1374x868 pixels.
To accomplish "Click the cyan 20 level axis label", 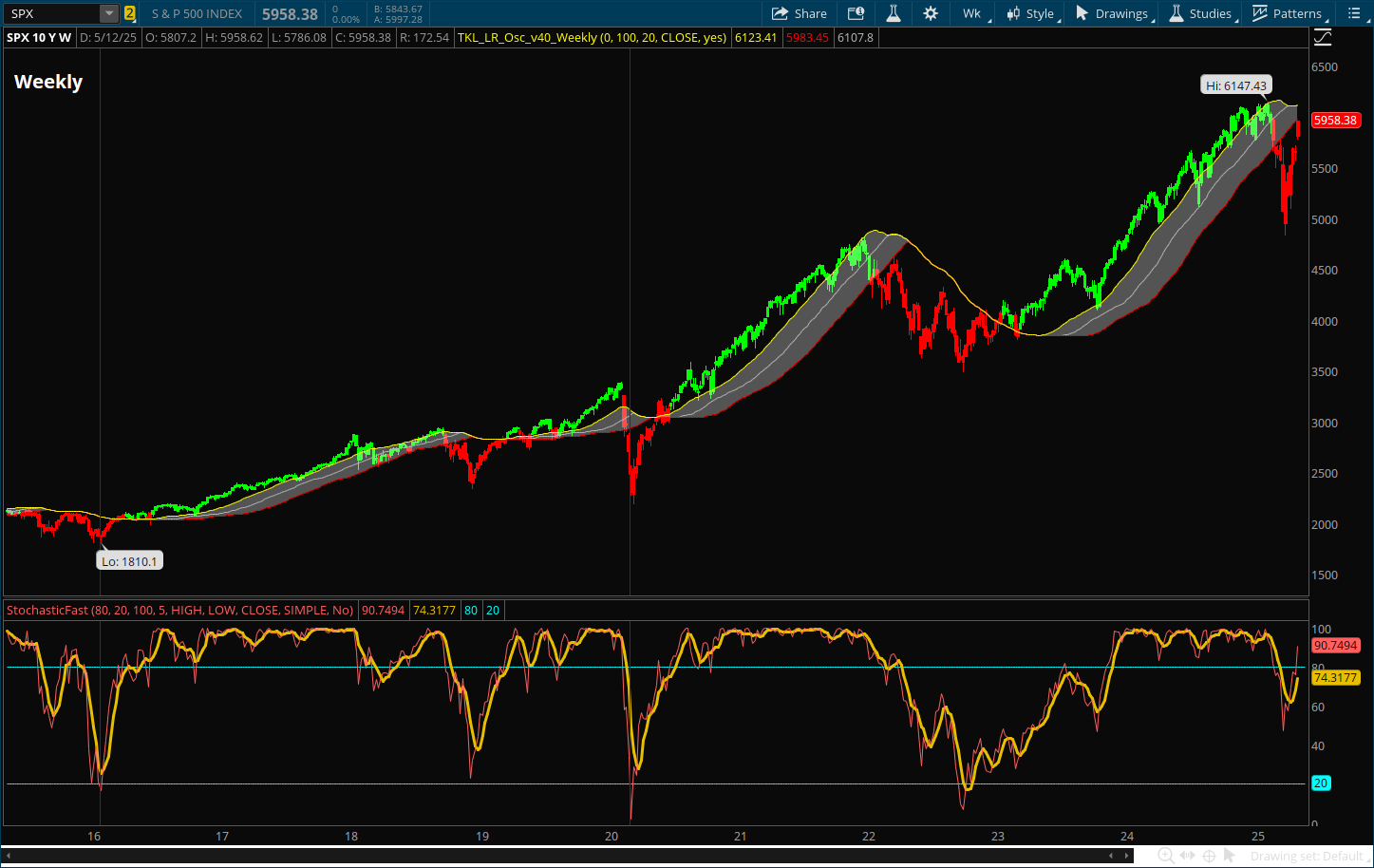I will 1321,783.
